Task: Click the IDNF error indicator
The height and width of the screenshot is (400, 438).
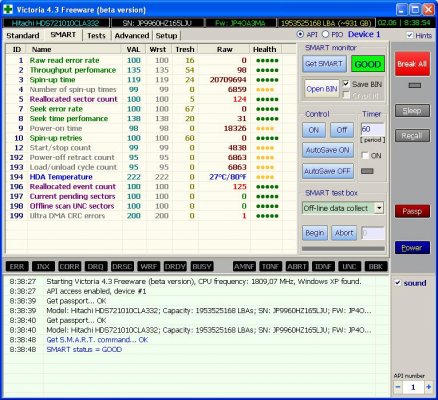Action: coord(323,266)
